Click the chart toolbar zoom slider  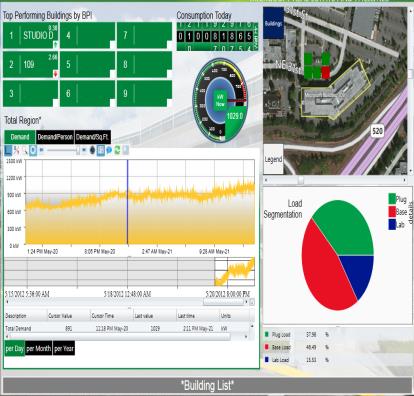tap(63, 150)
